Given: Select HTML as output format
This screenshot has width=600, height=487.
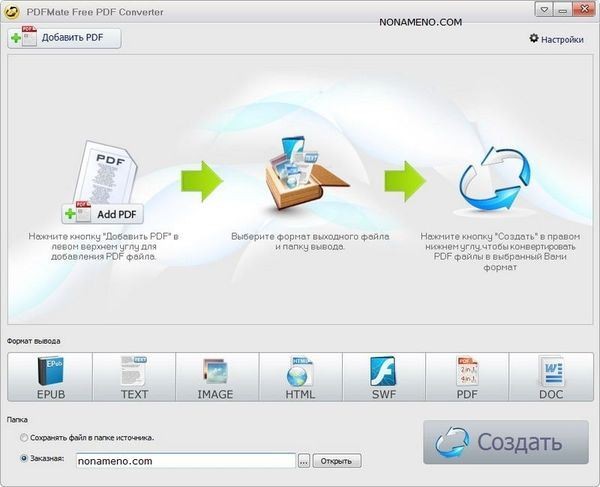Looking at the screenshot, I should click(x=300, y=377).
